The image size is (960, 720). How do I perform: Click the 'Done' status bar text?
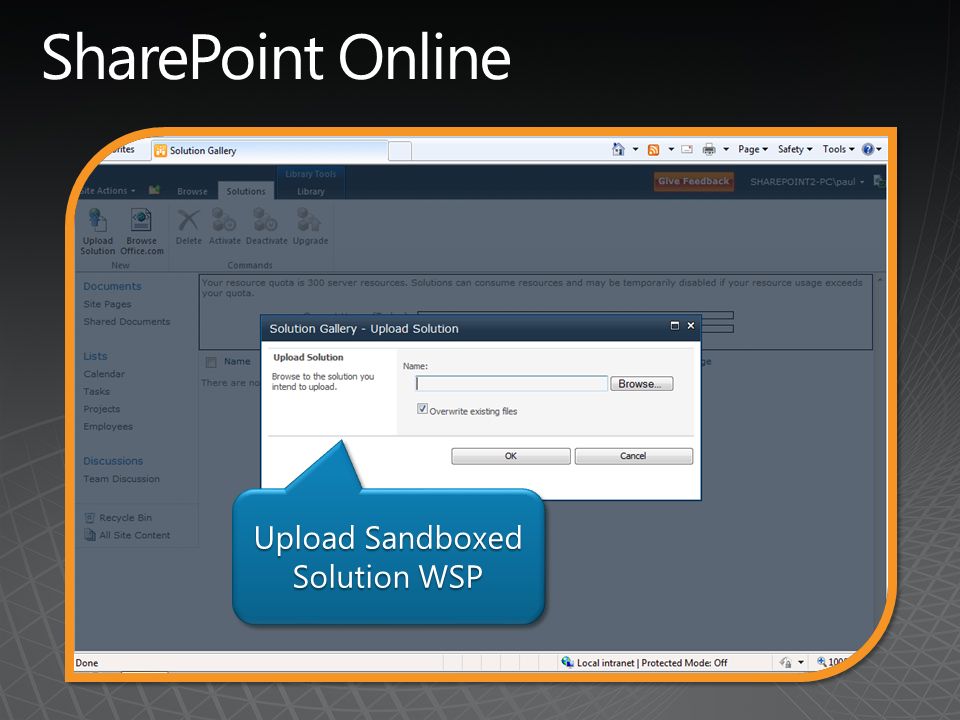pos(86,662)
